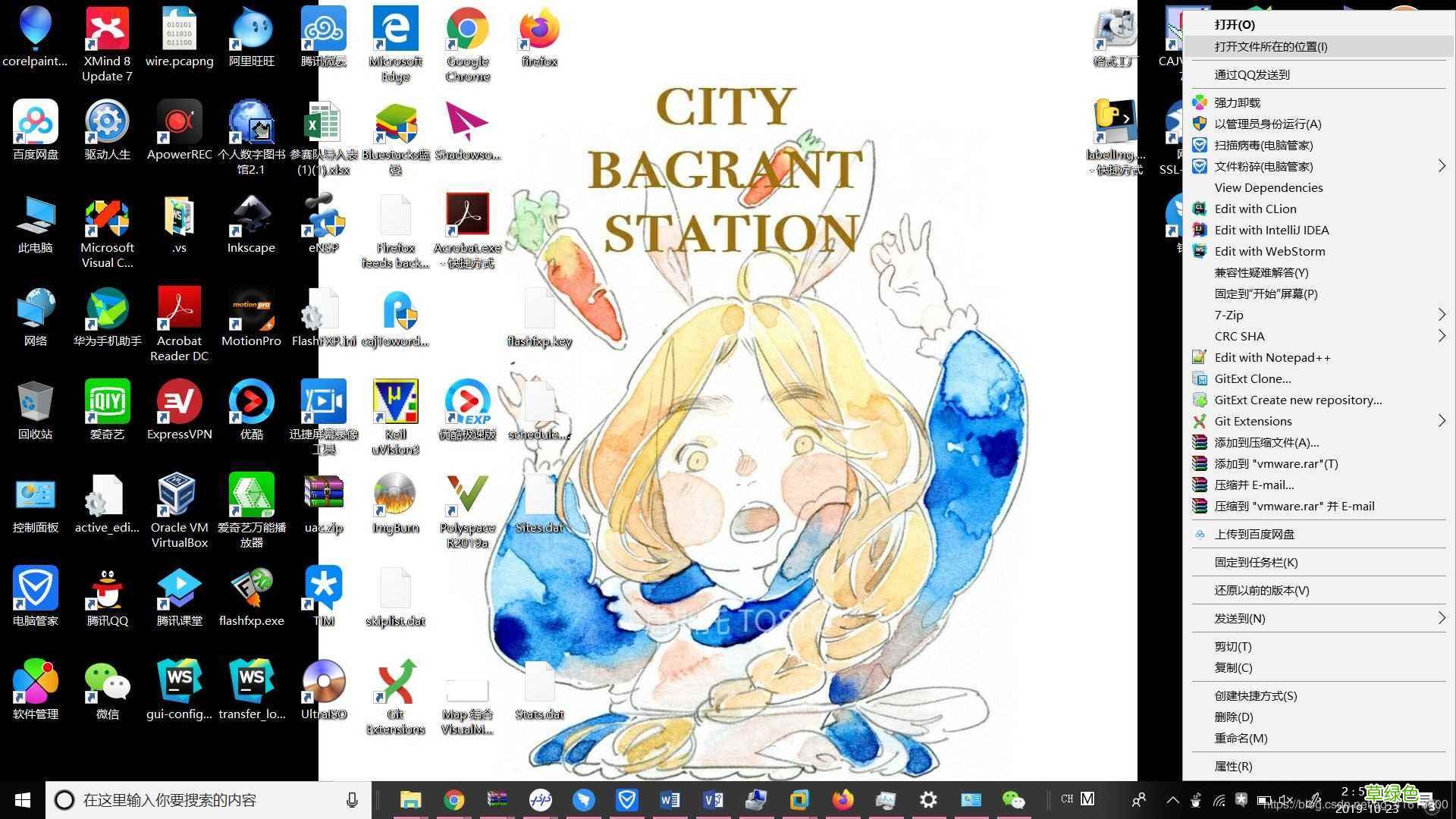Open Word from the taskbar
The image size is (1456, 819).
[x=670, y=800]
